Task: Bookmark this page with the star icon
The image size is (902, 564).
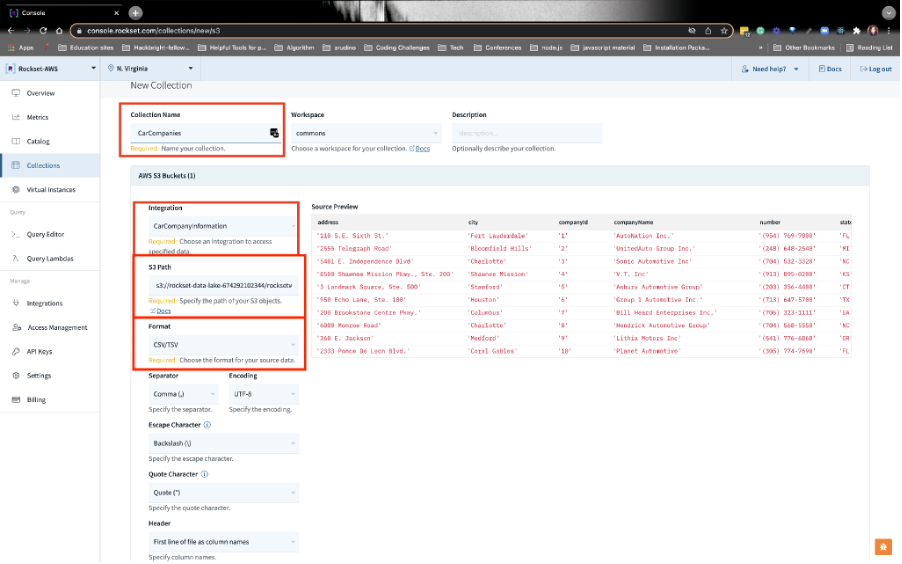Action: pos(724,31)
